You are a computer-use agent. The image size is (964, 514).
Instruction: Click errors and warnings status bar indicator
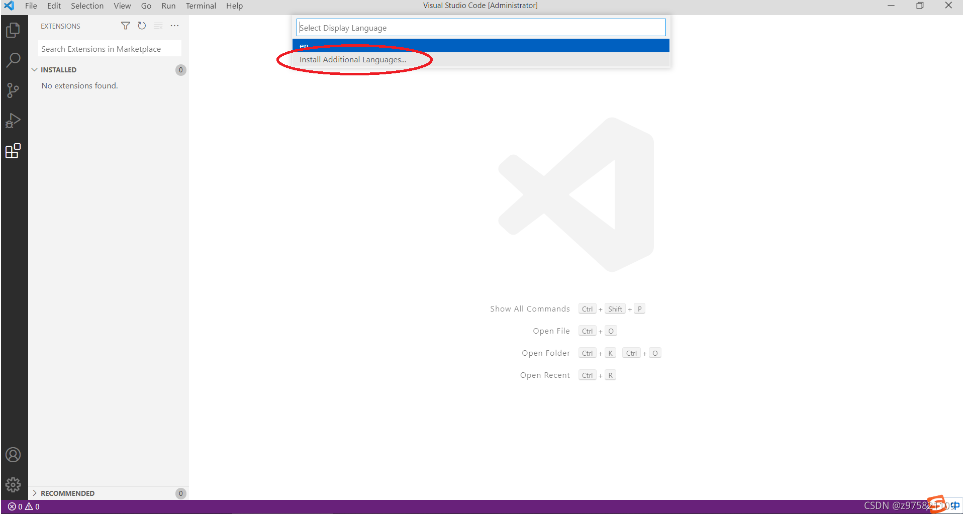click(x=23, y=507)
